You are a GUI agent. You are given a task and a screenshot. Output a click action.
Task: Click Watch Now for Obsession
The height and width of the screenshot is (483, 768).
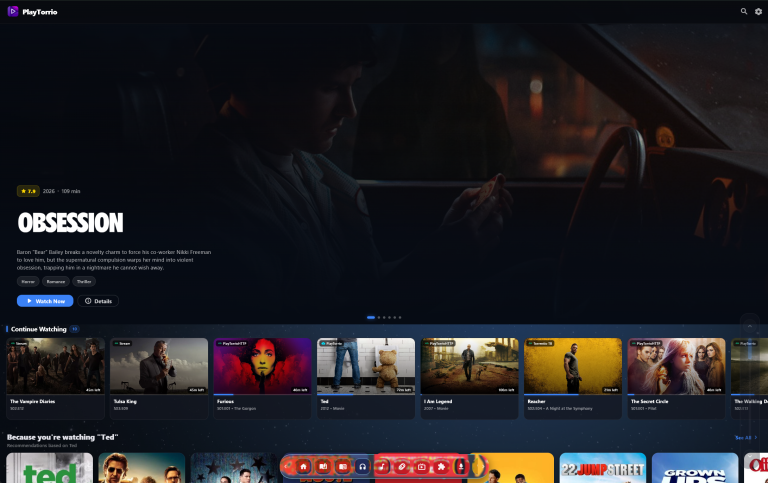45,301
